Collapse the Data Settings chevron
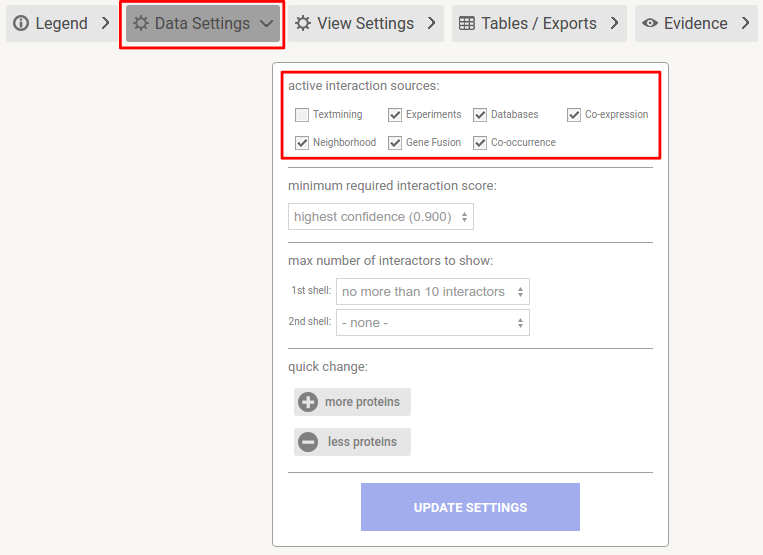The height and width of the screenshot is (555, 763). click(x=266, y=23)
